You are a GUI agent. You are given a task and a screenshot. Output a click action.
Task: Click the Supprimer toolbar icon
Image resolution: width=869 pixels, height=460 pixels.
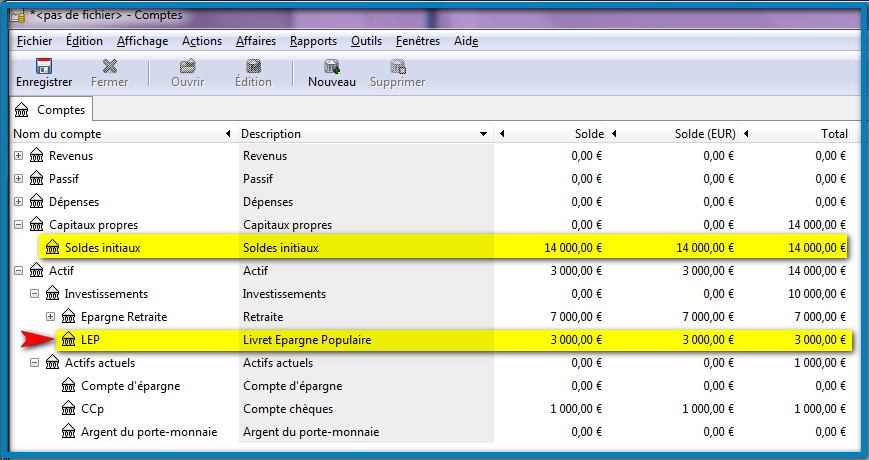point(397,67)
